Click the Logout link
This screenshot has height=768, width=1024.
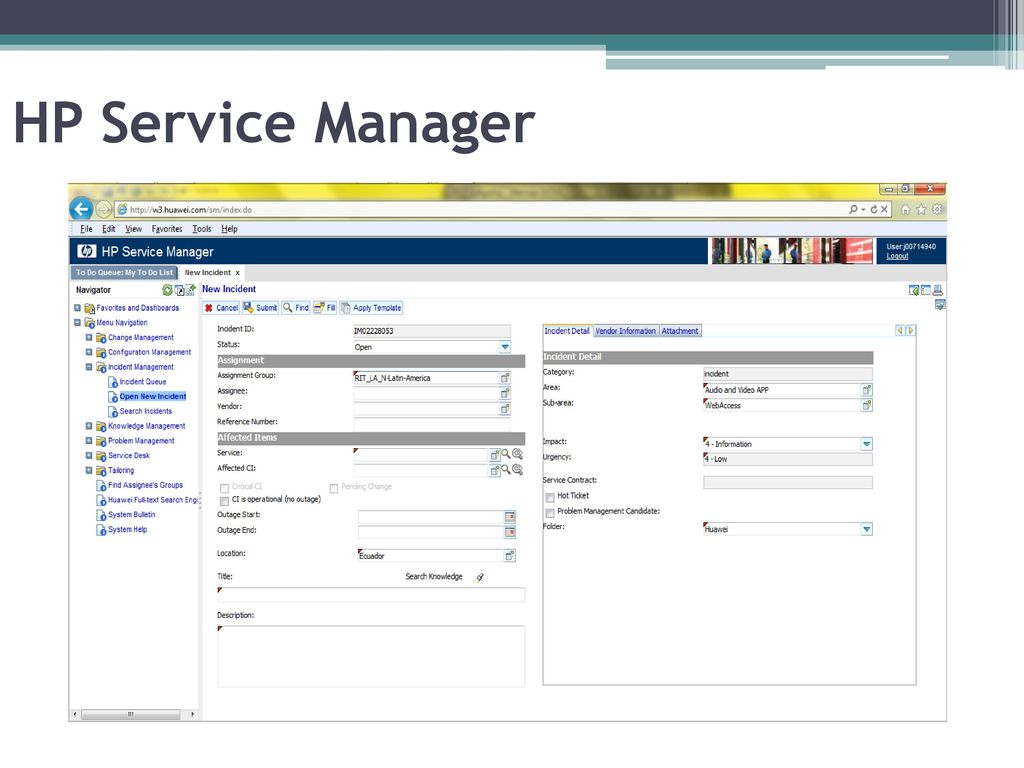click(x=897, y=256)
